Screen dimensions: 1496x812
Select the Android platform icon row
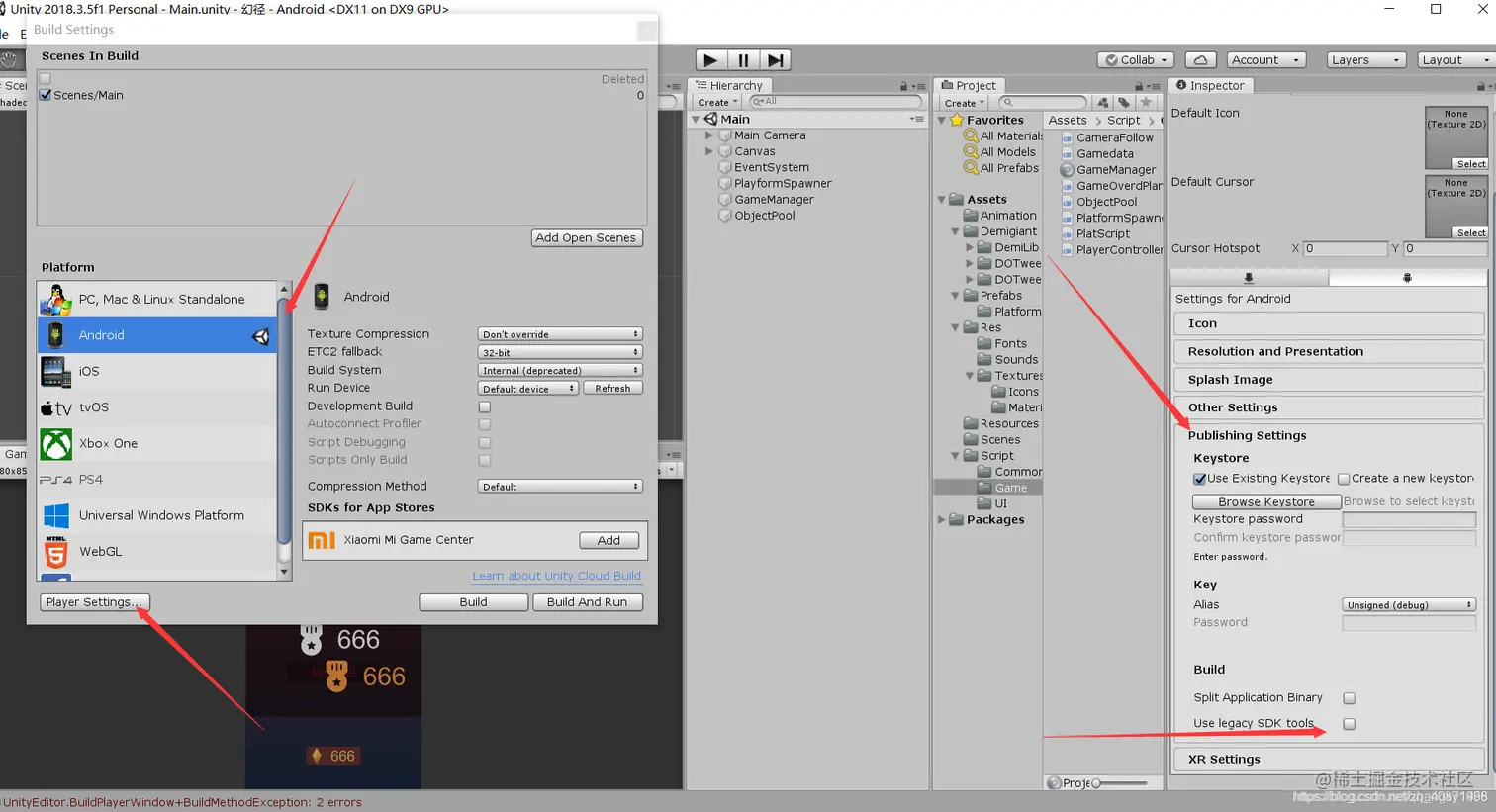pos(157,335)
